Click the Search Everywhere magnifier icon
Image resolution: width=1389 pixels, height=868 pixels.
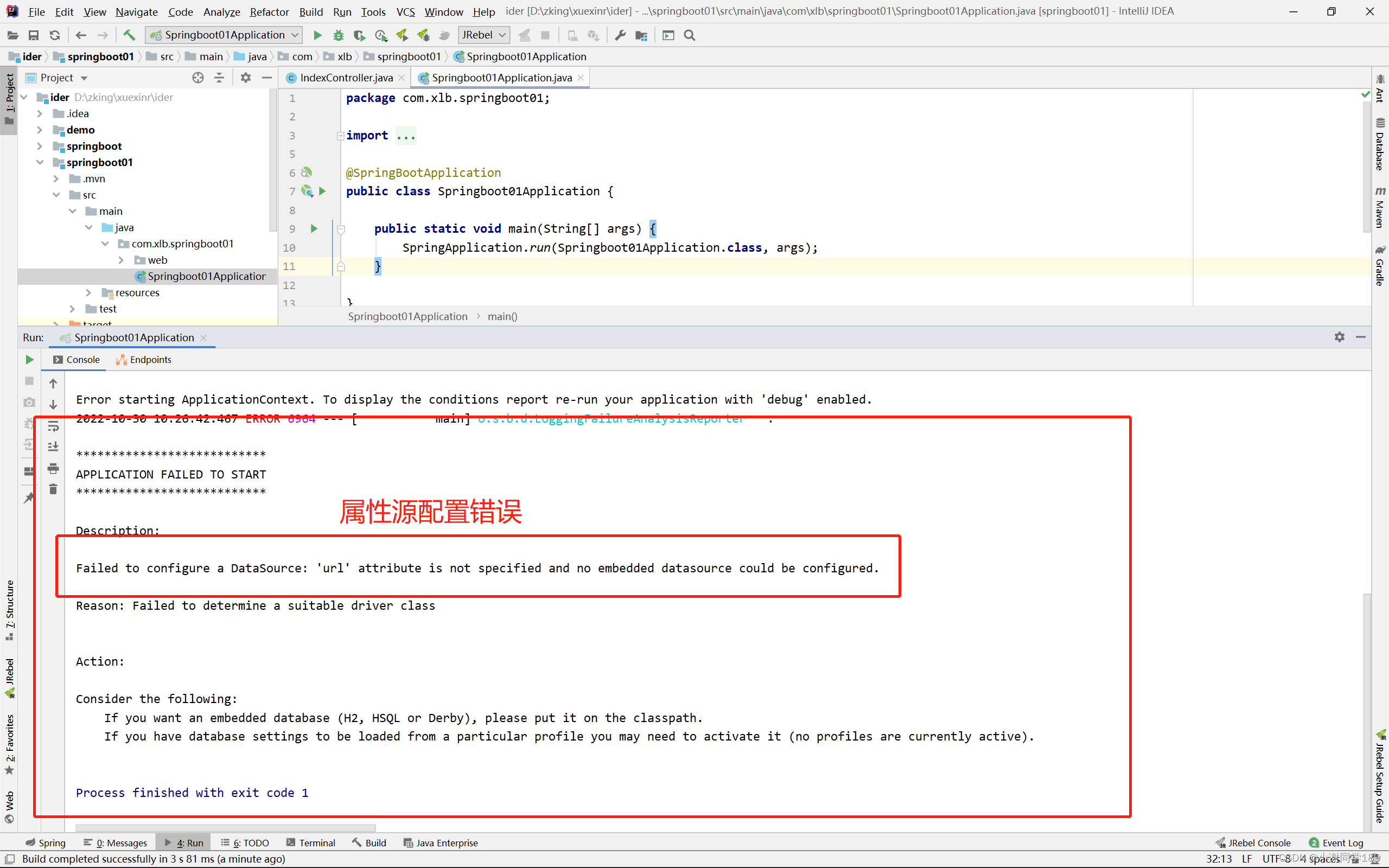tap(690, 35)
